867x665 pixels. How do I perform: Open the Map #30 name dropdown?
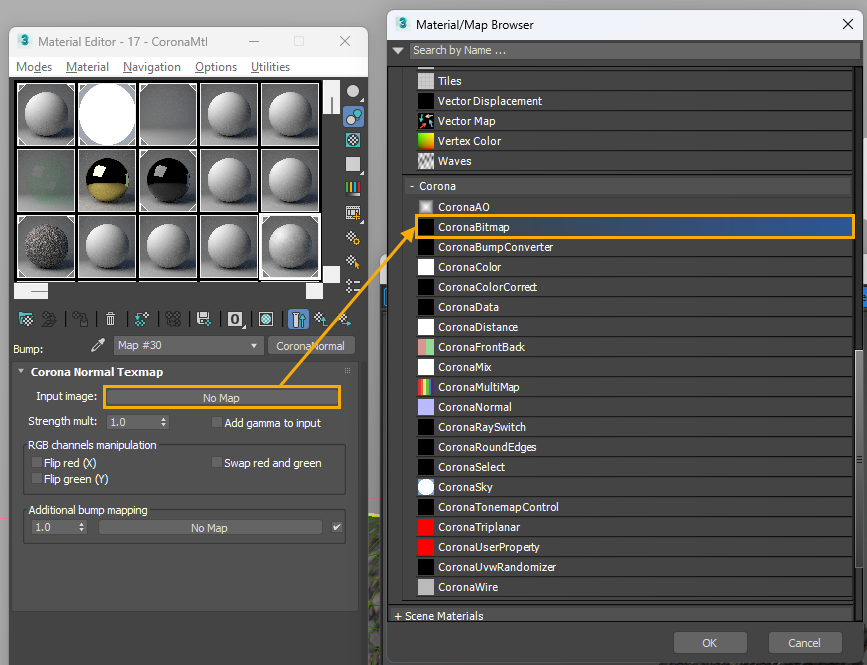point(188,345)
